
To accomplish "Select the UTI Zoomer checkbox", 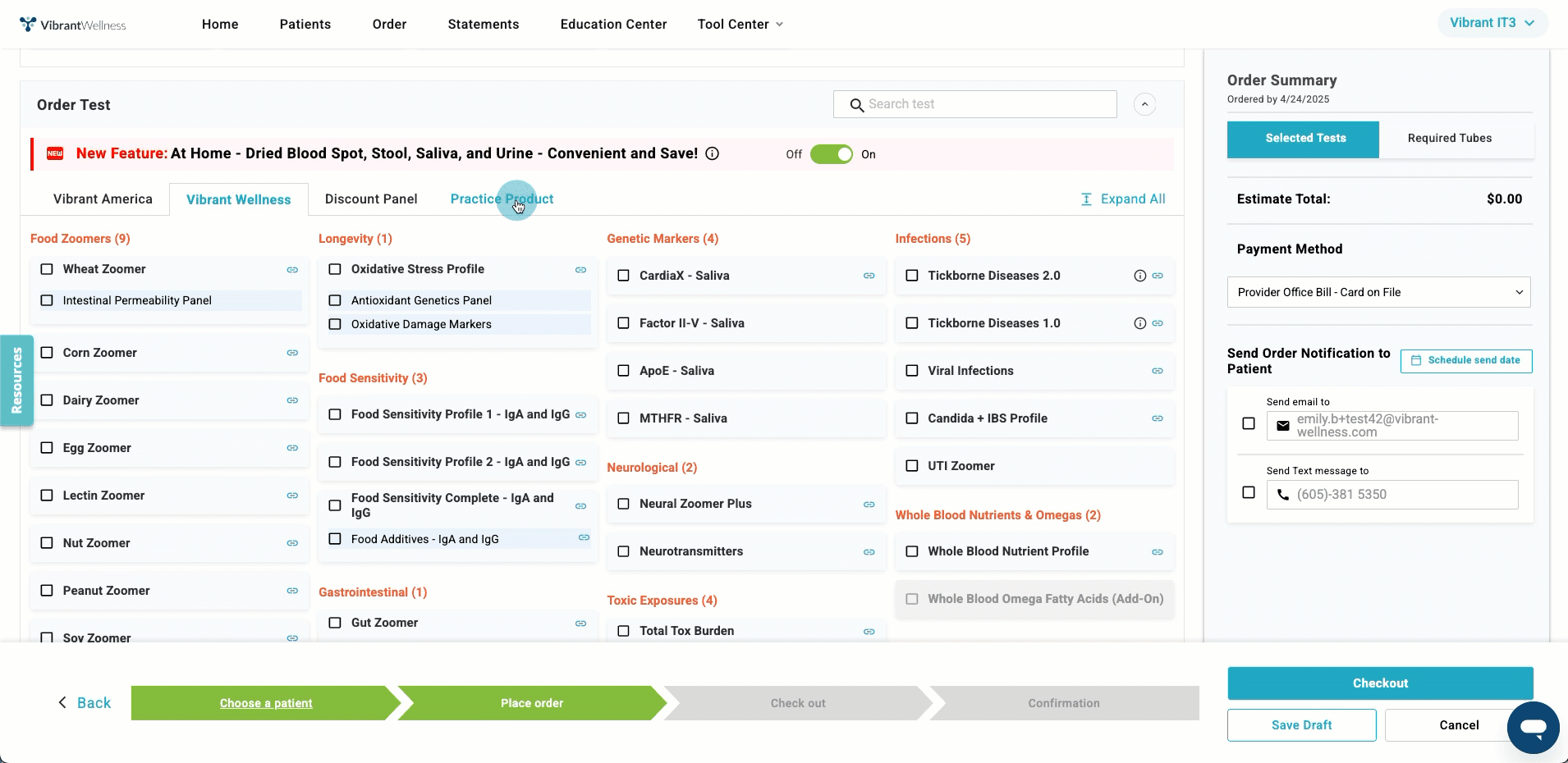I will pos(911,466).
